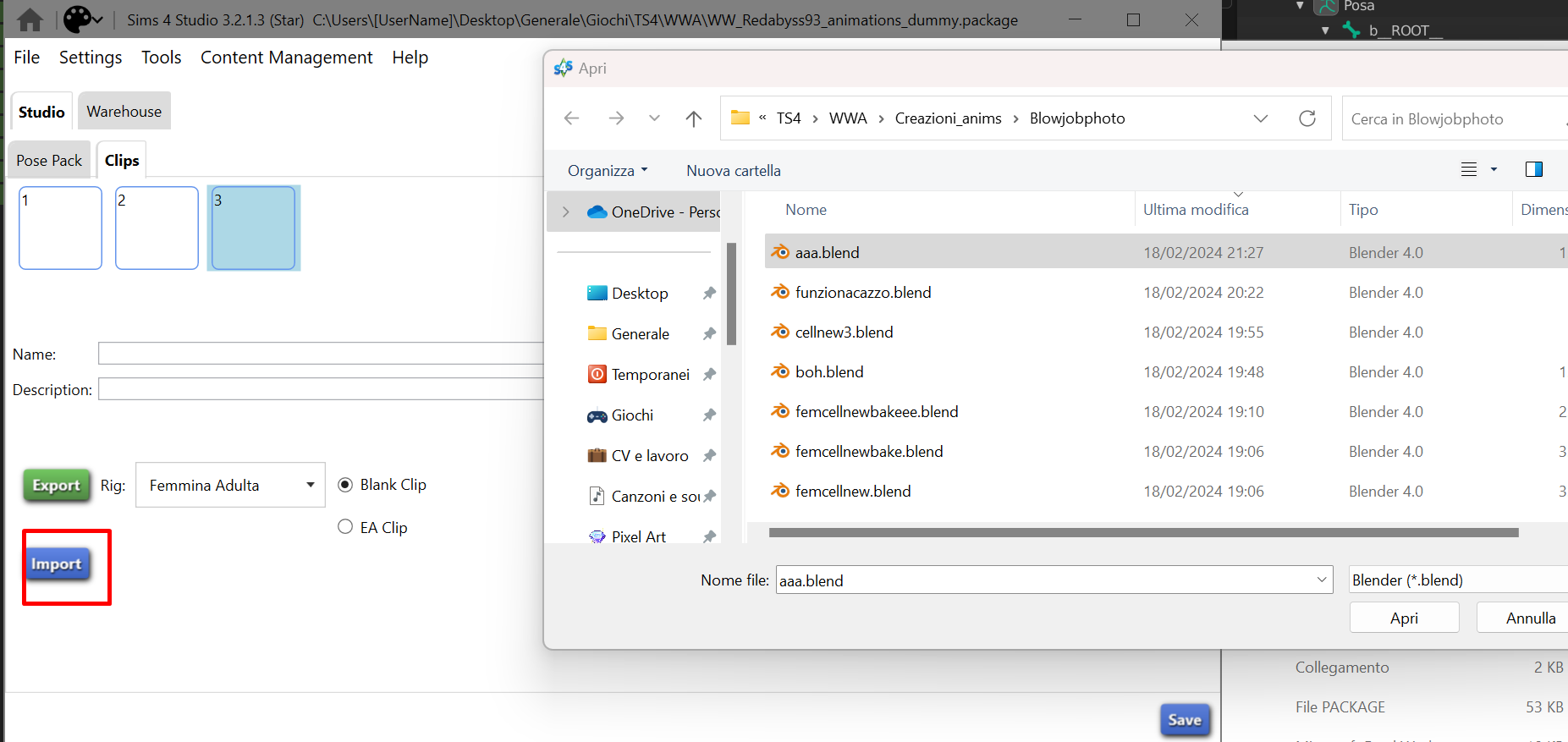Open the Rig dropdown Femmina Adulta
The height and width of the screenshot is (742, 1568).
(x=230, y=485)
